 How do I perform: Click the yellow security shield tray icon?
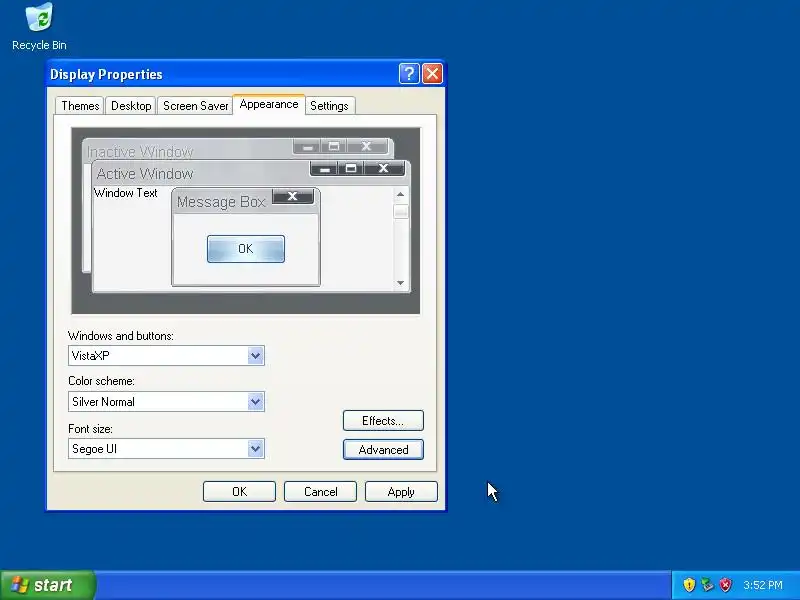point(689,585)
